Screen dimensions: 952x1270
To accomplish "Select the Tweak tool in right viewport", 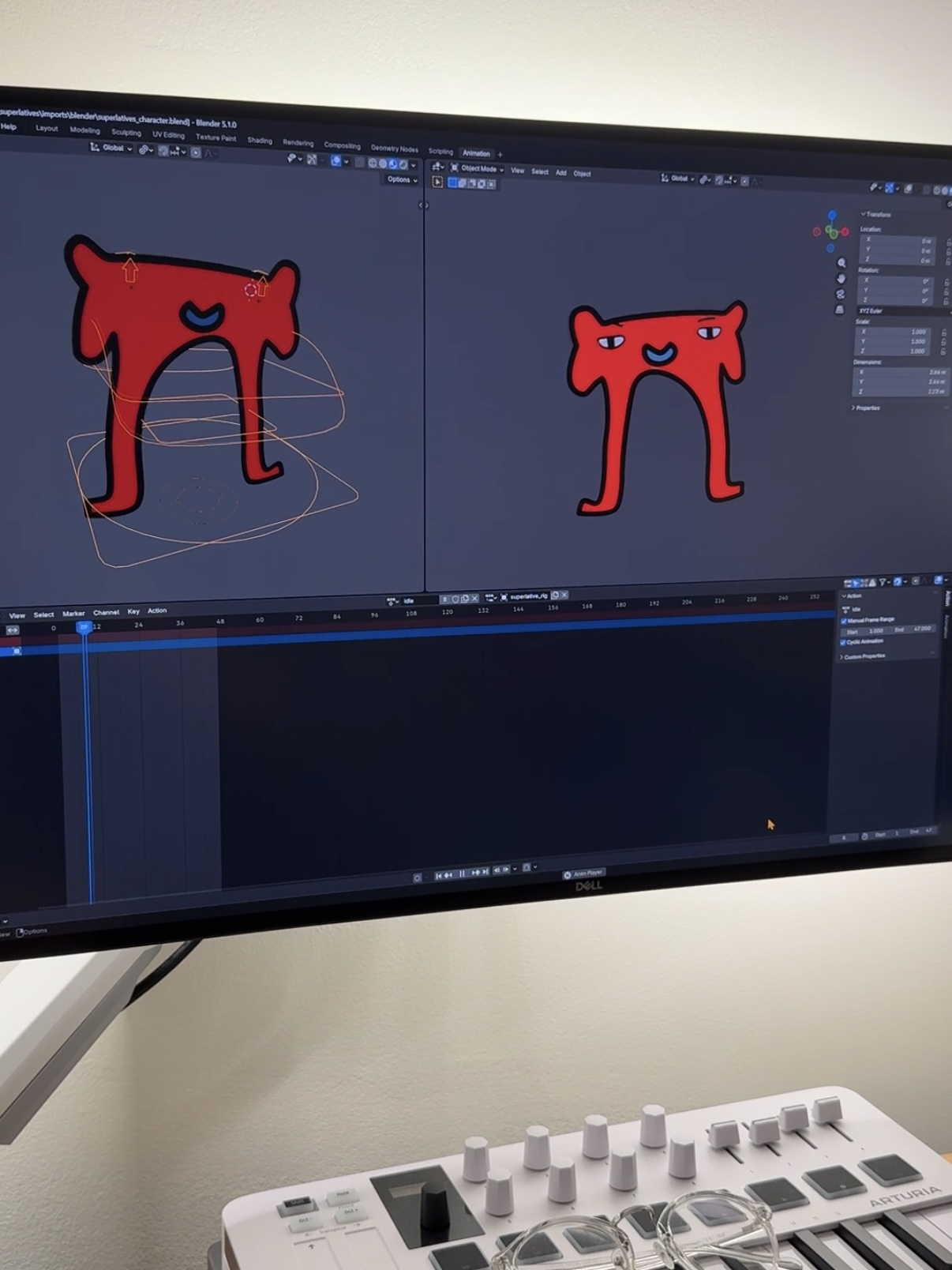I will (x=437, y=182).
